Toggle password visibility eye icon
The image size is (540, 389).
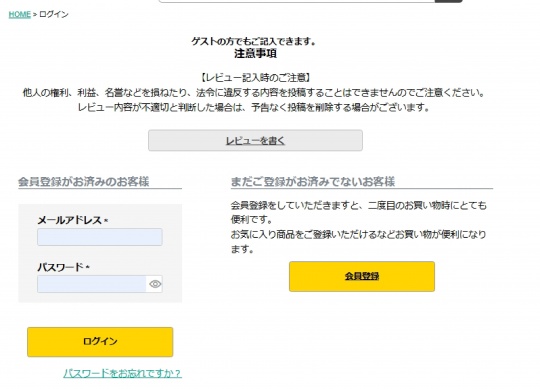(155, 284)
